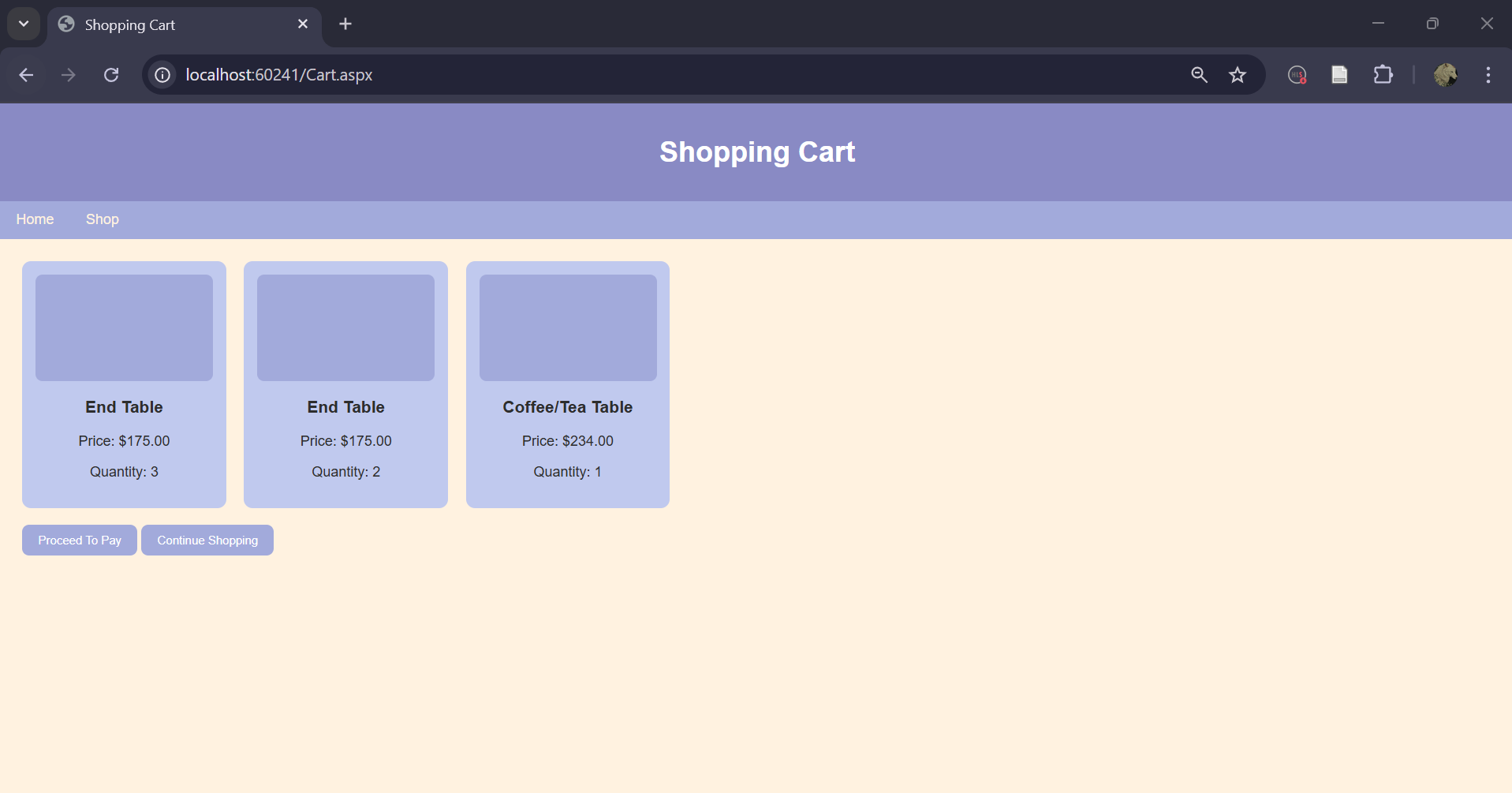Image resolution: width=1512 pixels, height=793 pixels.
Task: Open the browser Extensions icon
Action: coord(1383,75)
